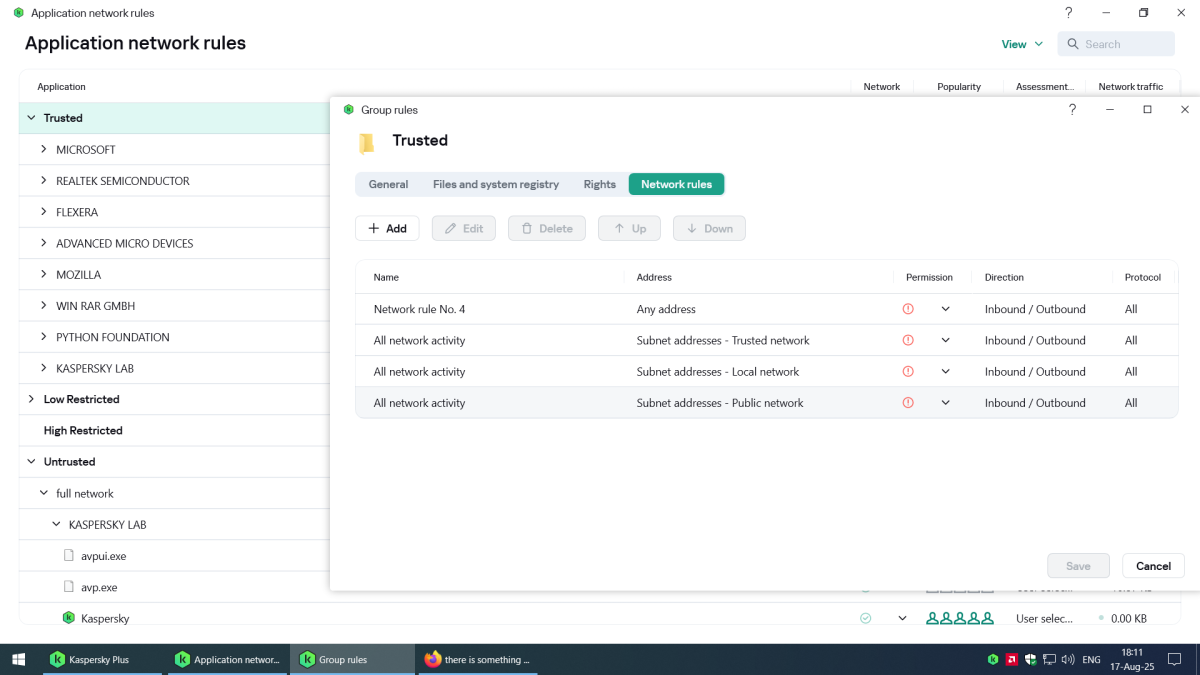
Task: Open network dropdown in Kaspersky app row
Action: point(902,618)
